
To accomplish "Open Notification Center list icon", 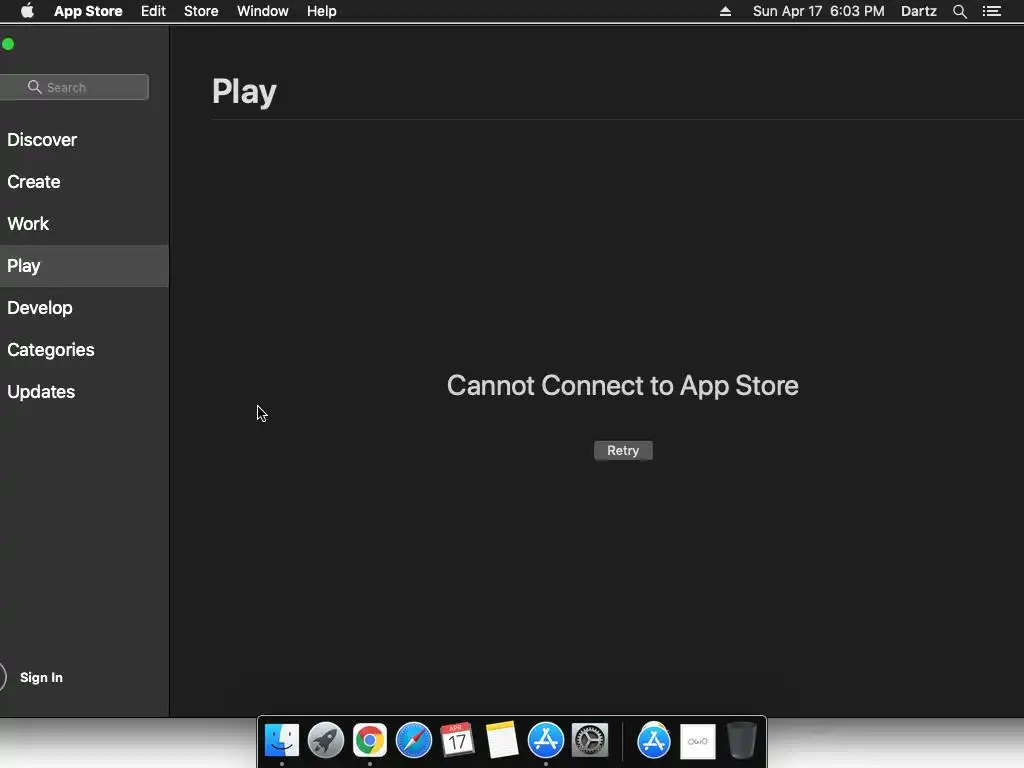I will [x=992, y=11].
